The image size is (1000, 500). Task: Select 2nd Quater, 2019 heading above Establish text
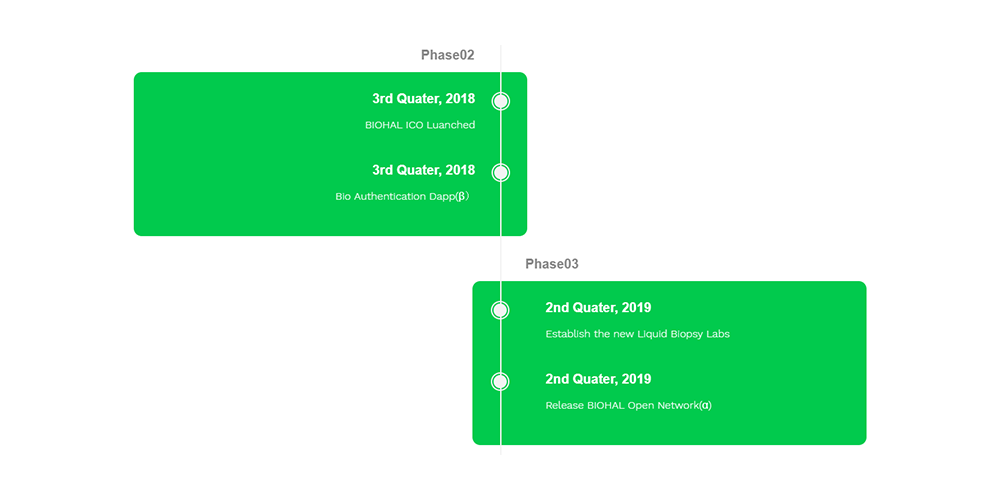[x=598, y=308]
